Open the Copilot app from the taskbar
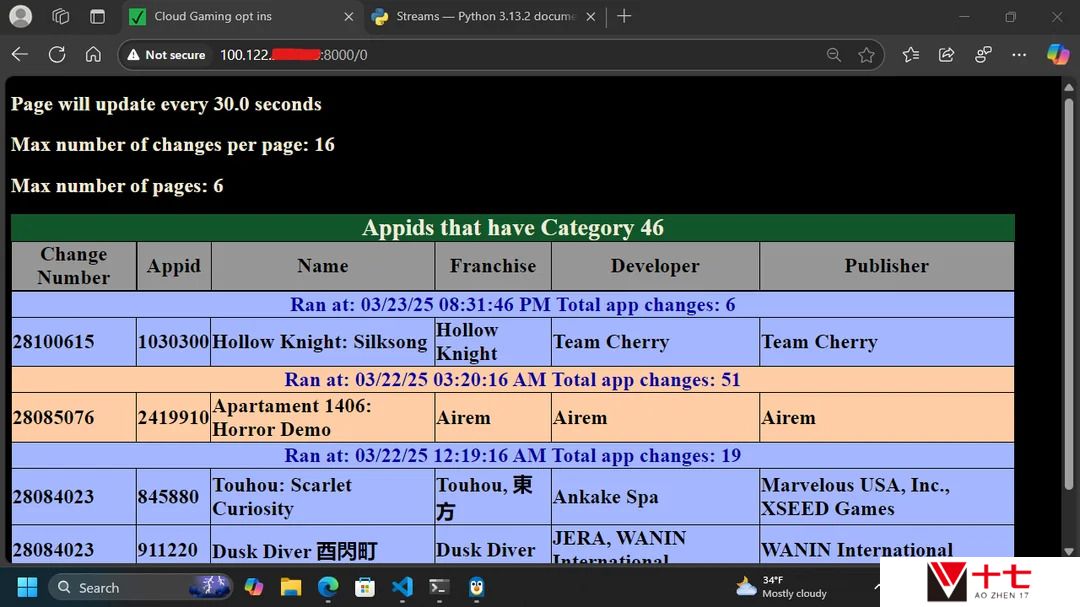Viewport: 1080px width, 607px height. pyautogui.click(x=254, y=587)
